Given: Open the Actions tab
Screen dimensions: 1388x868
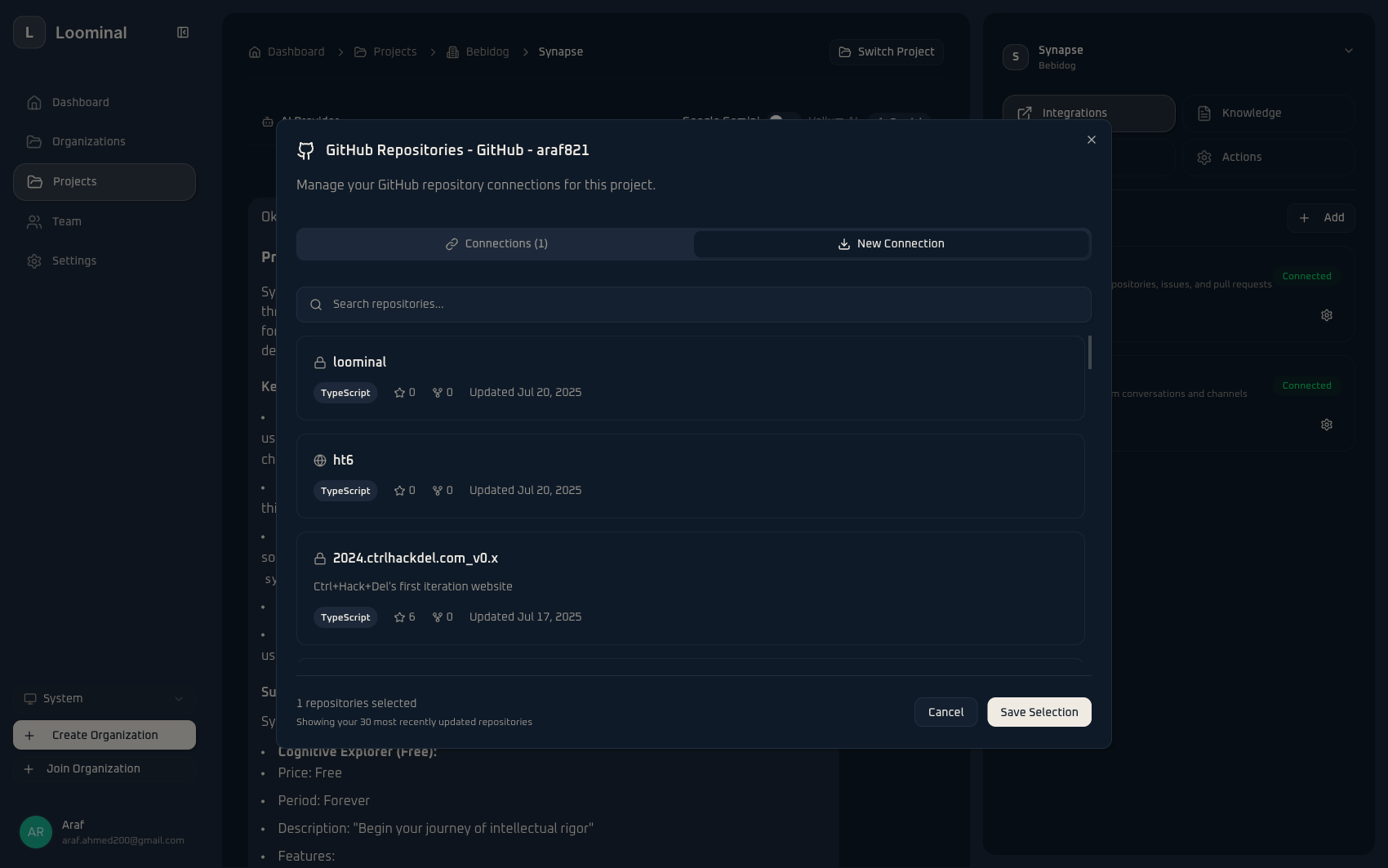Looking at the screenshot, I should click(1269, 157).
